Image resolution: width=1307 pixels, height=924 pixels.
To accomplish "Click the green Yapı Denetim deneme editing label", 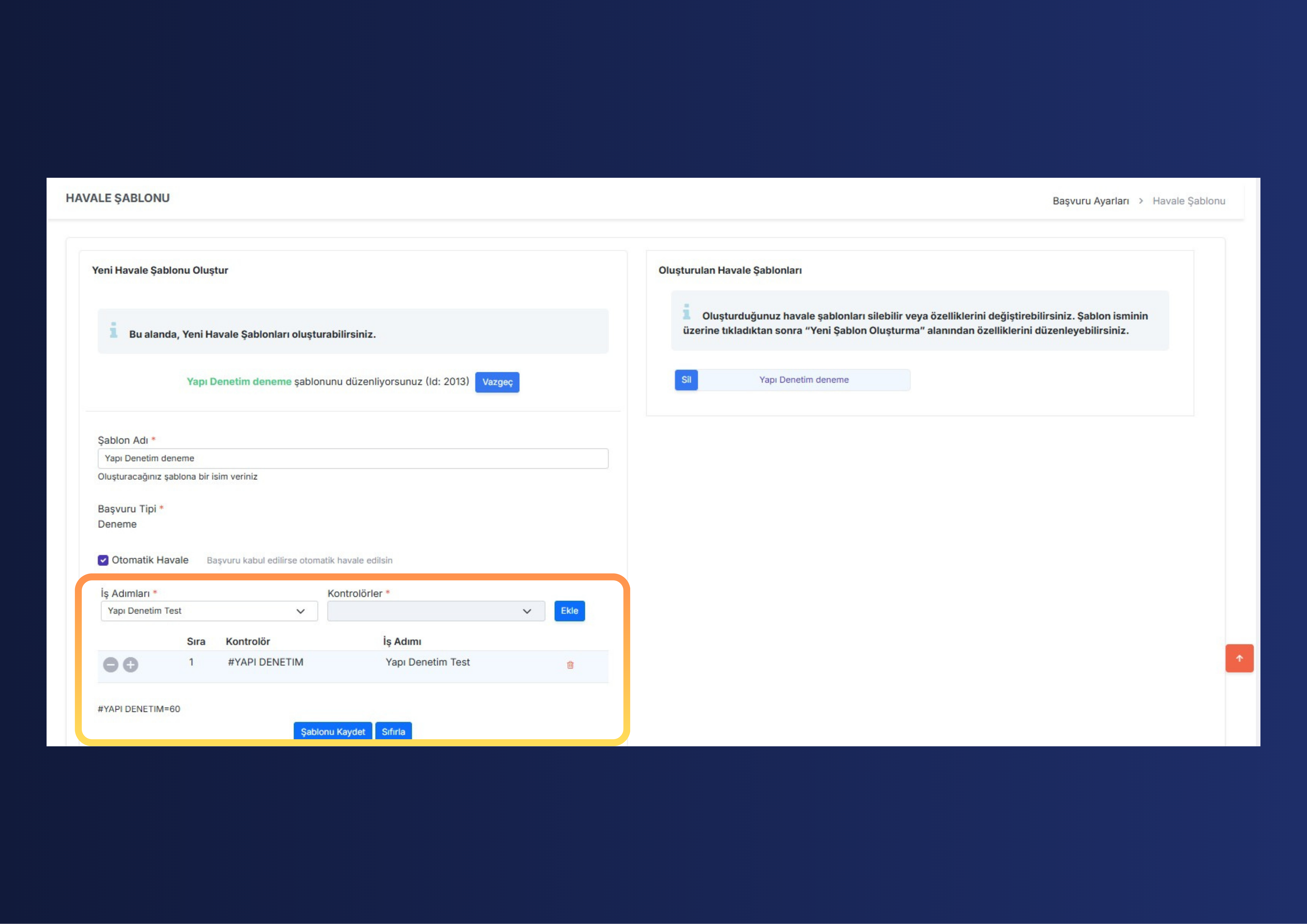I will [239, 381].
